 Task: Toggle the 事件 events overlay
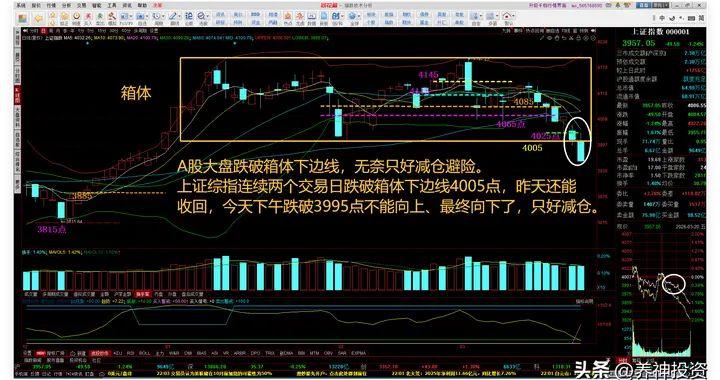pos(518,30)
